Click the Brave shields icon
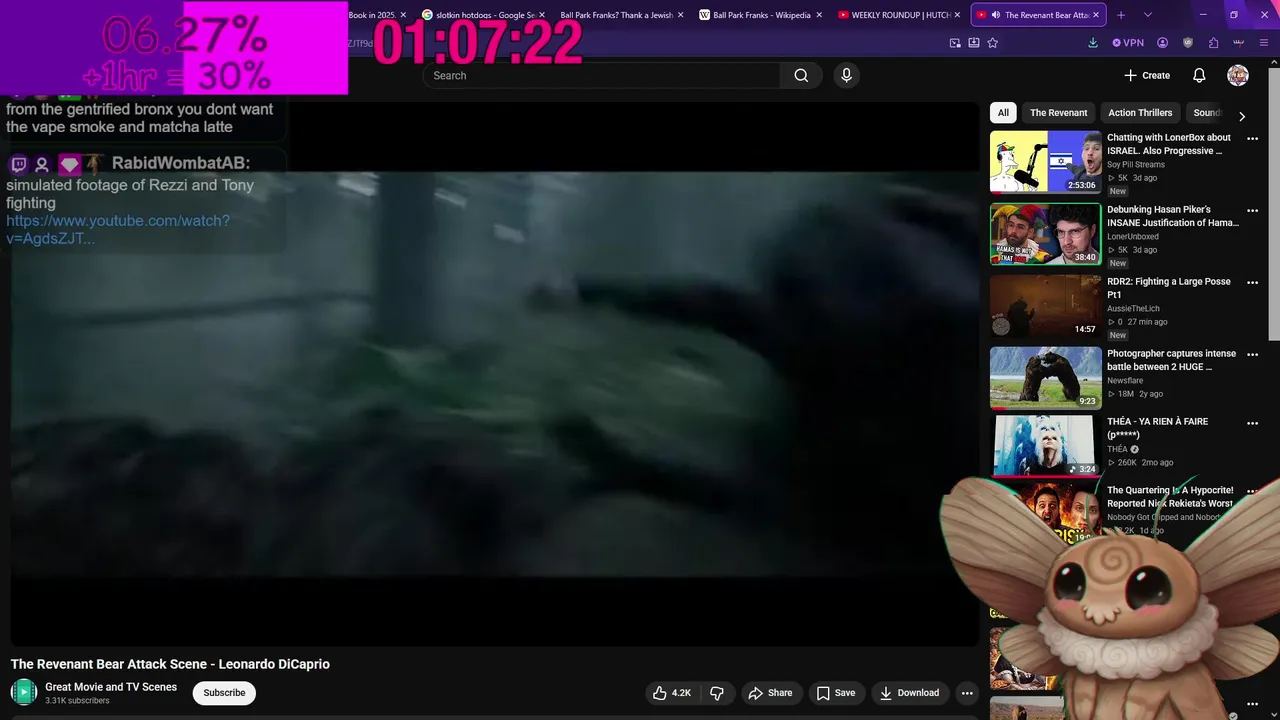Screen dimensions: 1280x720 tap(1188, 43)
